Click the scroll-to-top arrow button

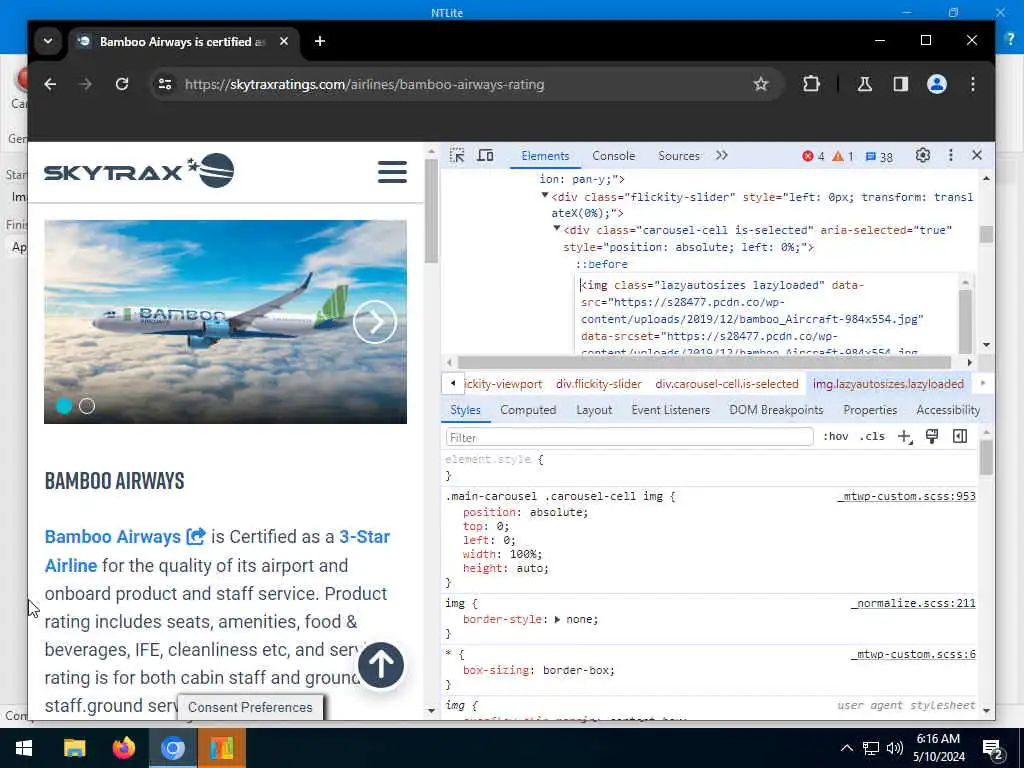(x=381, y=665)
